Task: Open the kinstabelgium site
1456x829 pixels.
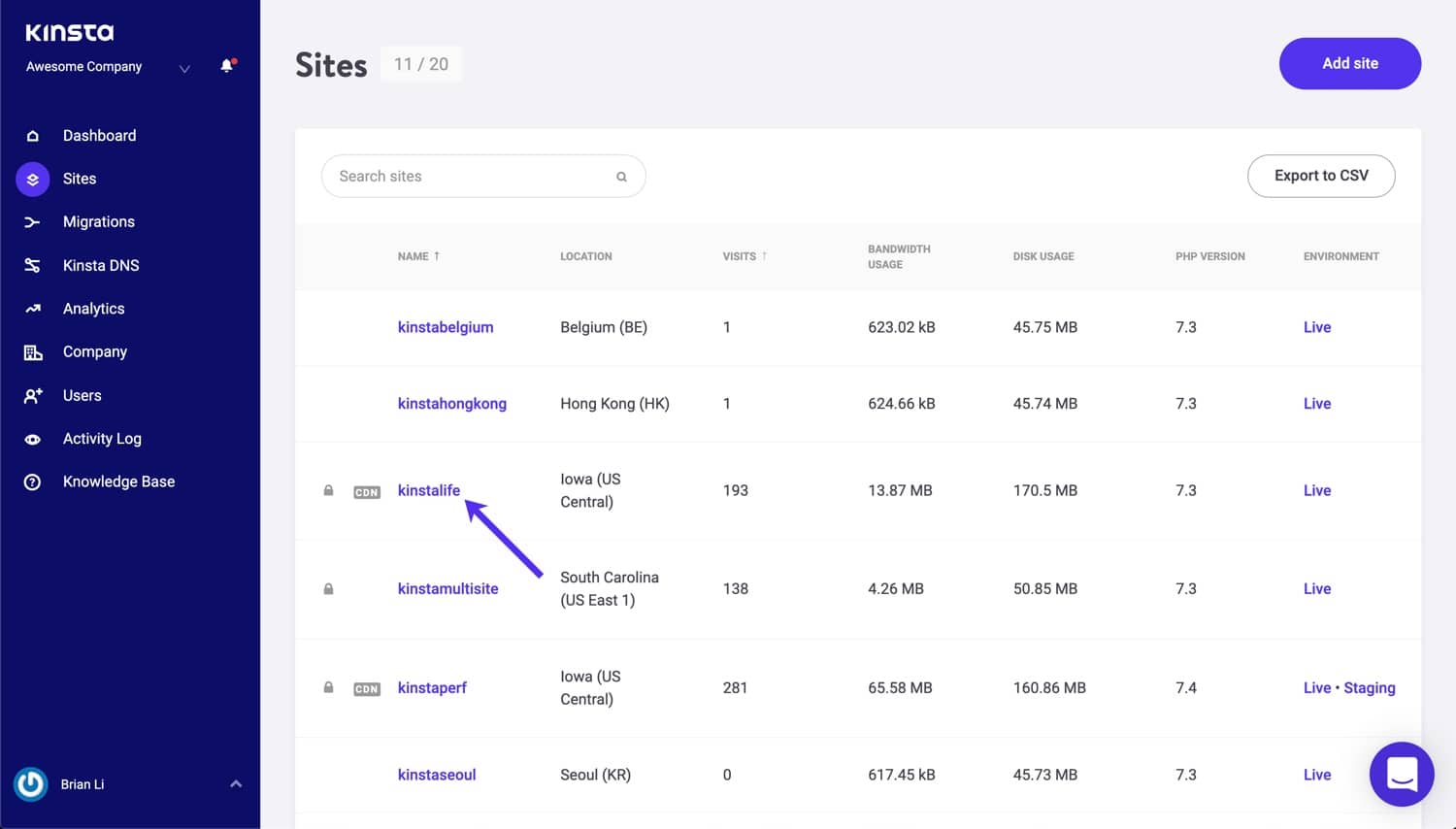Action: (446, 327)
